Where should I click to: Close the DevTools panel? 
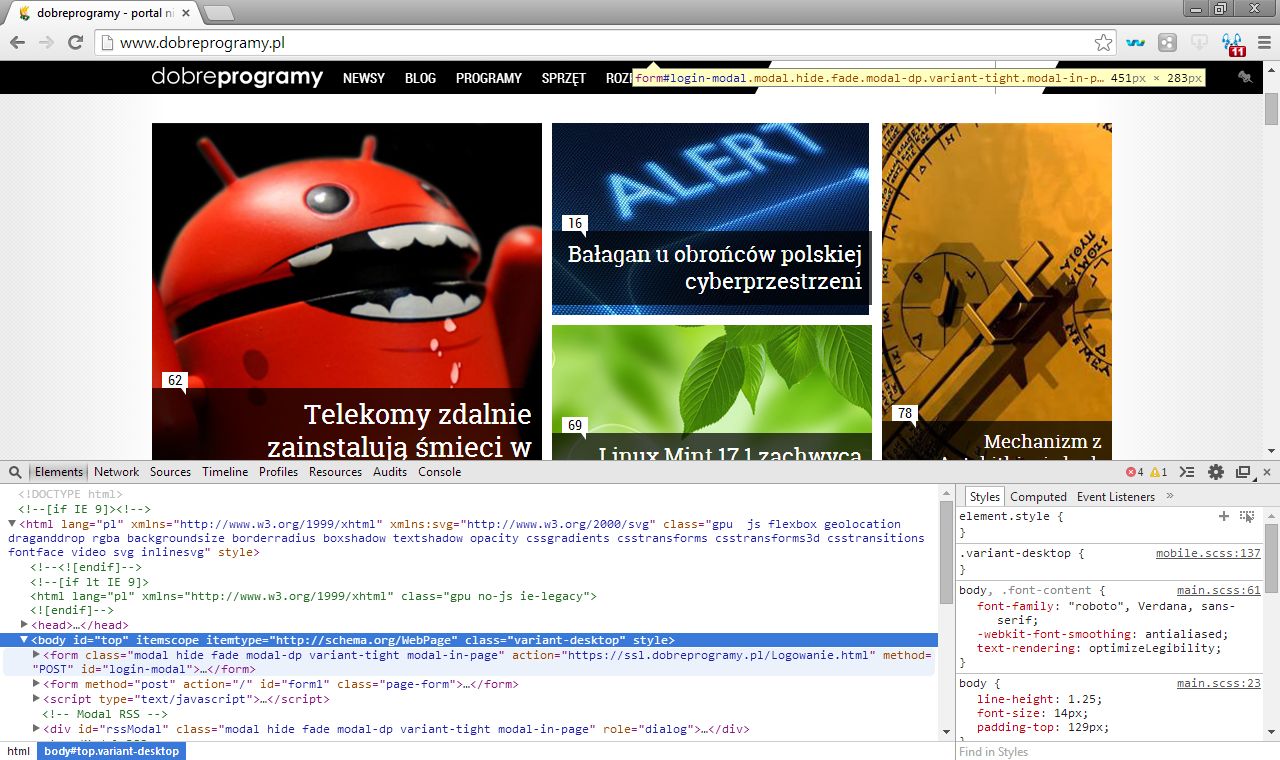(1267, 472)
